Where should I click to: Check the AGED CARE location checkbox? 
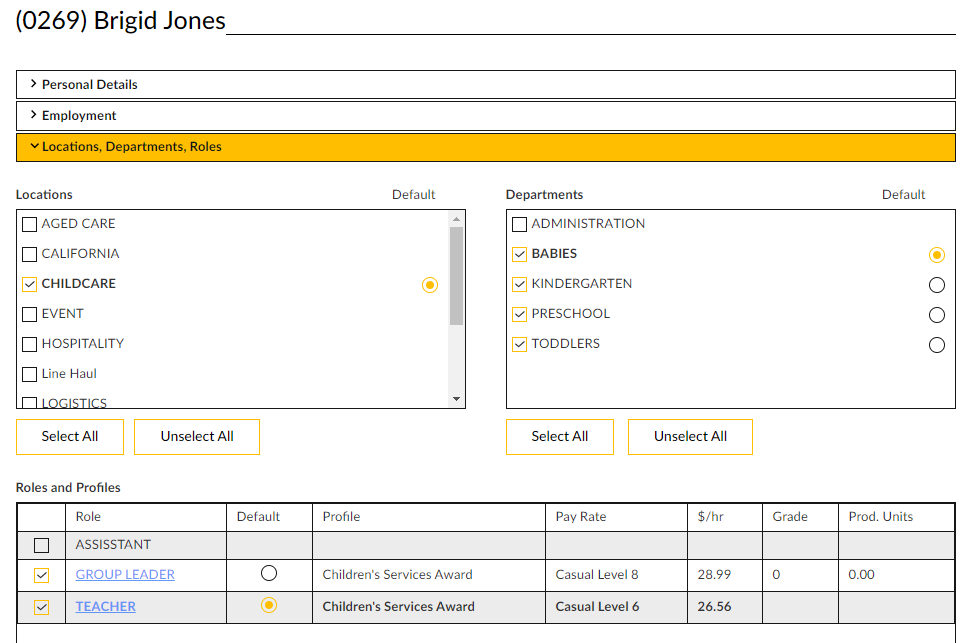[x=30, y=224]
